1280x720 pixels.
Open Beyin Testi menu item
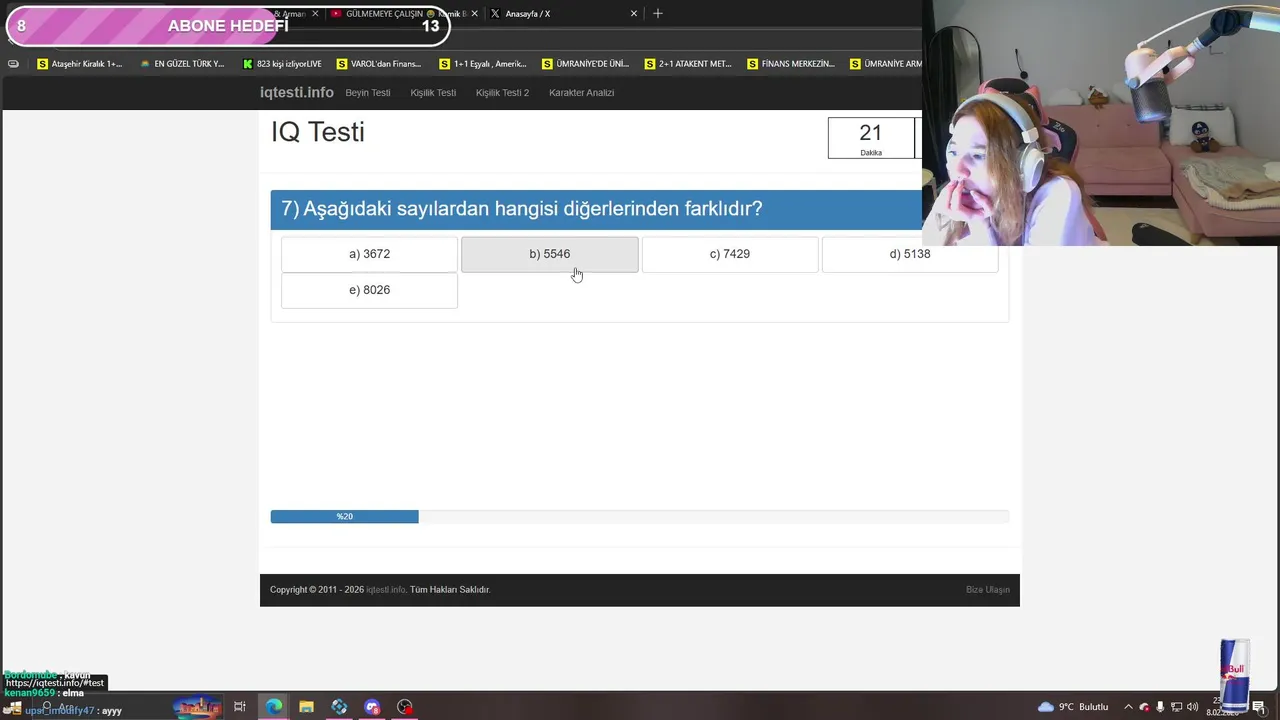(368, 92)
